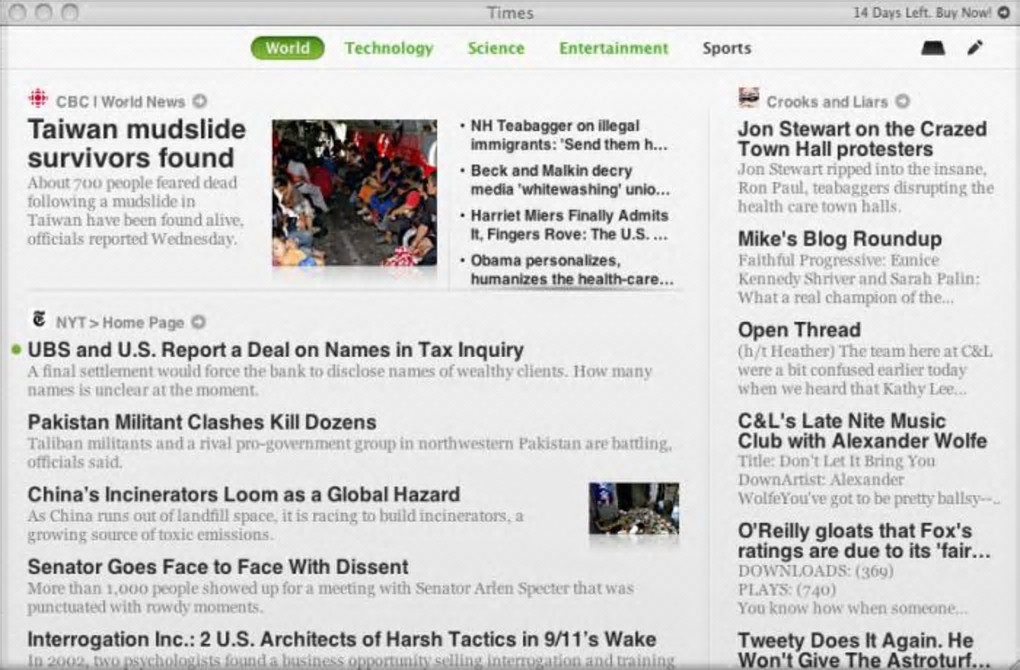
Task: Open Tweety Does It Again post
Action: click(x=864, y=650)
